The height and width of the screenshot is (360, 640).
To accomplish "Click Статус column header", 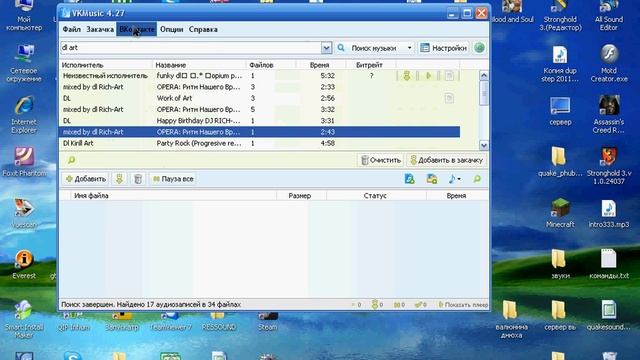I will 376,196.
